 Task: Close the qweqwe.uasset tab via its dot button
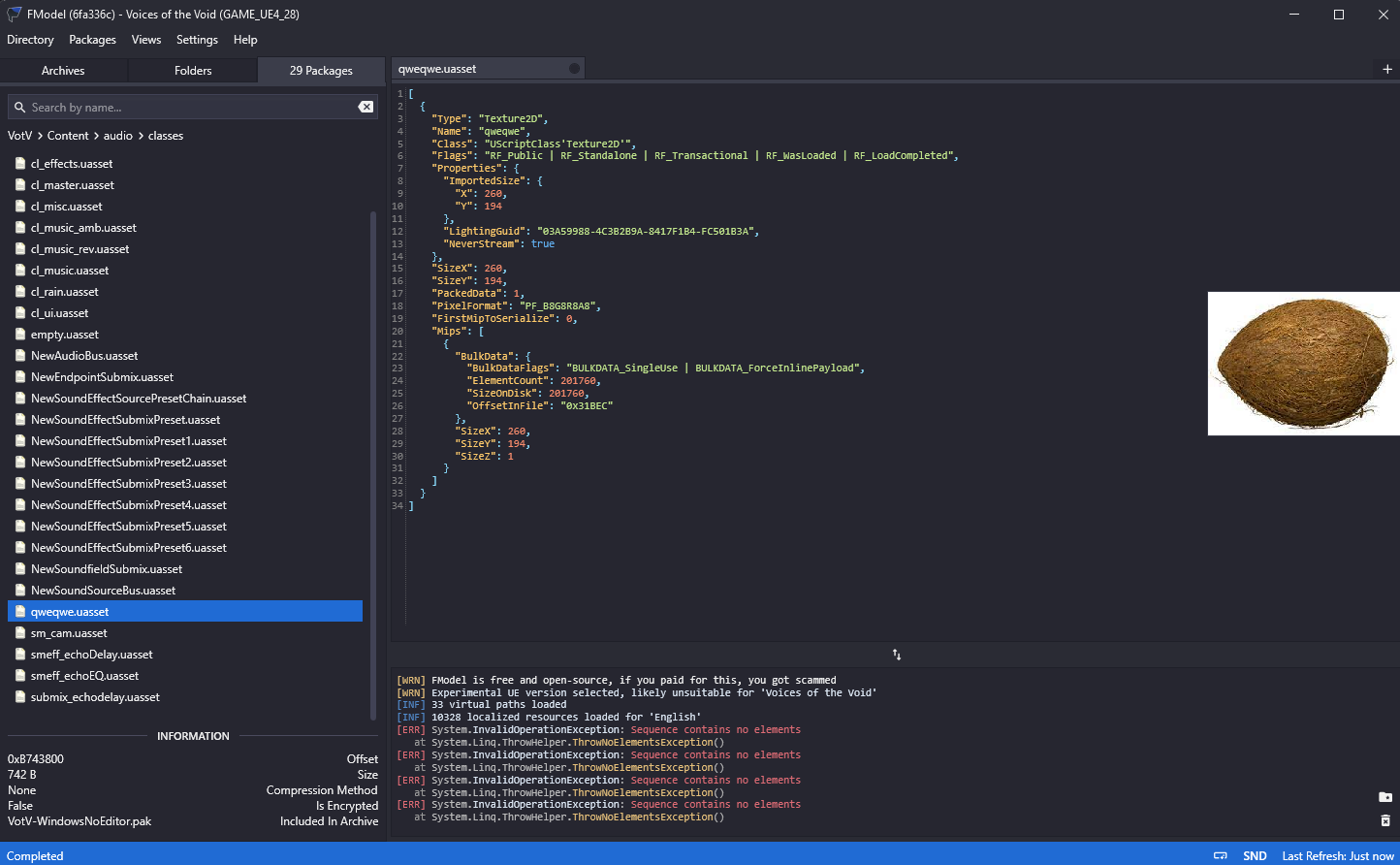(x=574, y=69)
